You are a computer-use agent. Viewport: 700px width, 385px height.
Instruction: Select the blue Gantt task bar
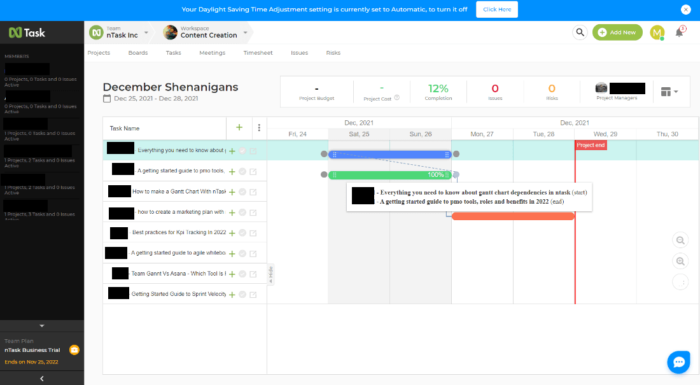(x=390, y=155)
